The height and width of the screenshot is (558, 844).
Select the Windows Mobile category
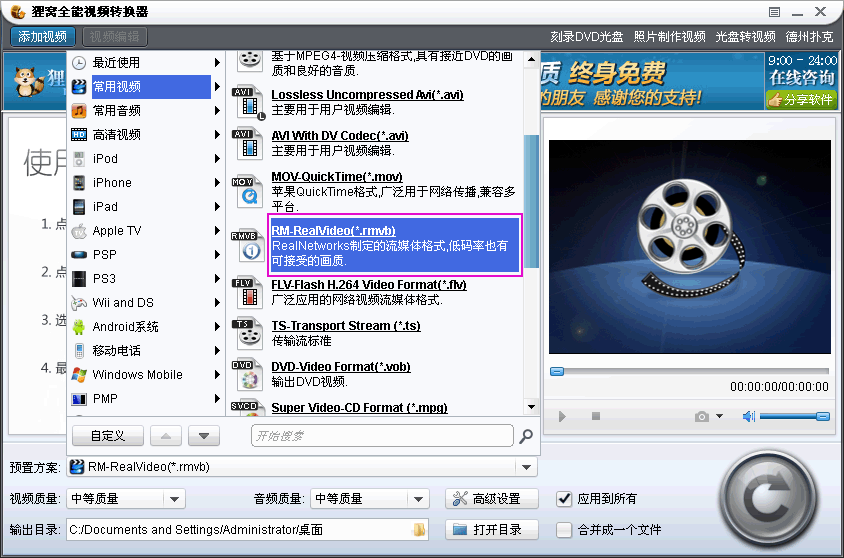(x=146, y=375)
